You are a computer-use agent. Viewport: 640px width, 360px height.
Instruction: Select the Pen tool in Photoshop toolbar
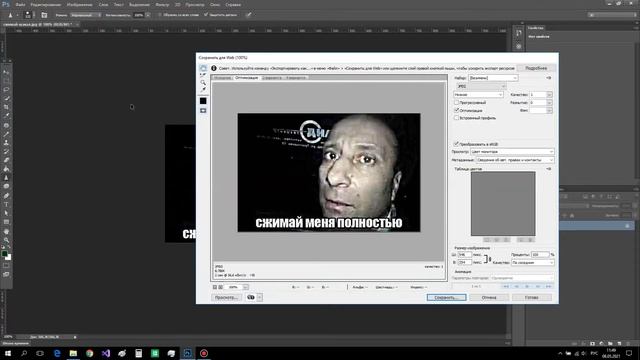(6, 195)
